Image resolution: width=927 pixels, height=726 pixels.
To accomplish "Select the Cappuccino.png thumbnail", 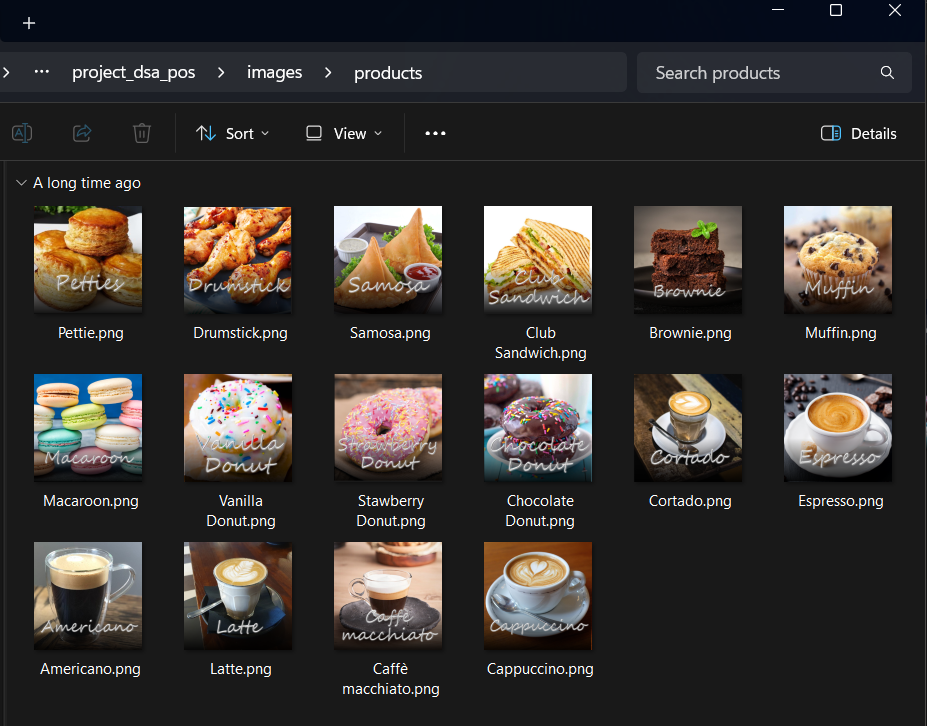I will (x=538, y=595).
